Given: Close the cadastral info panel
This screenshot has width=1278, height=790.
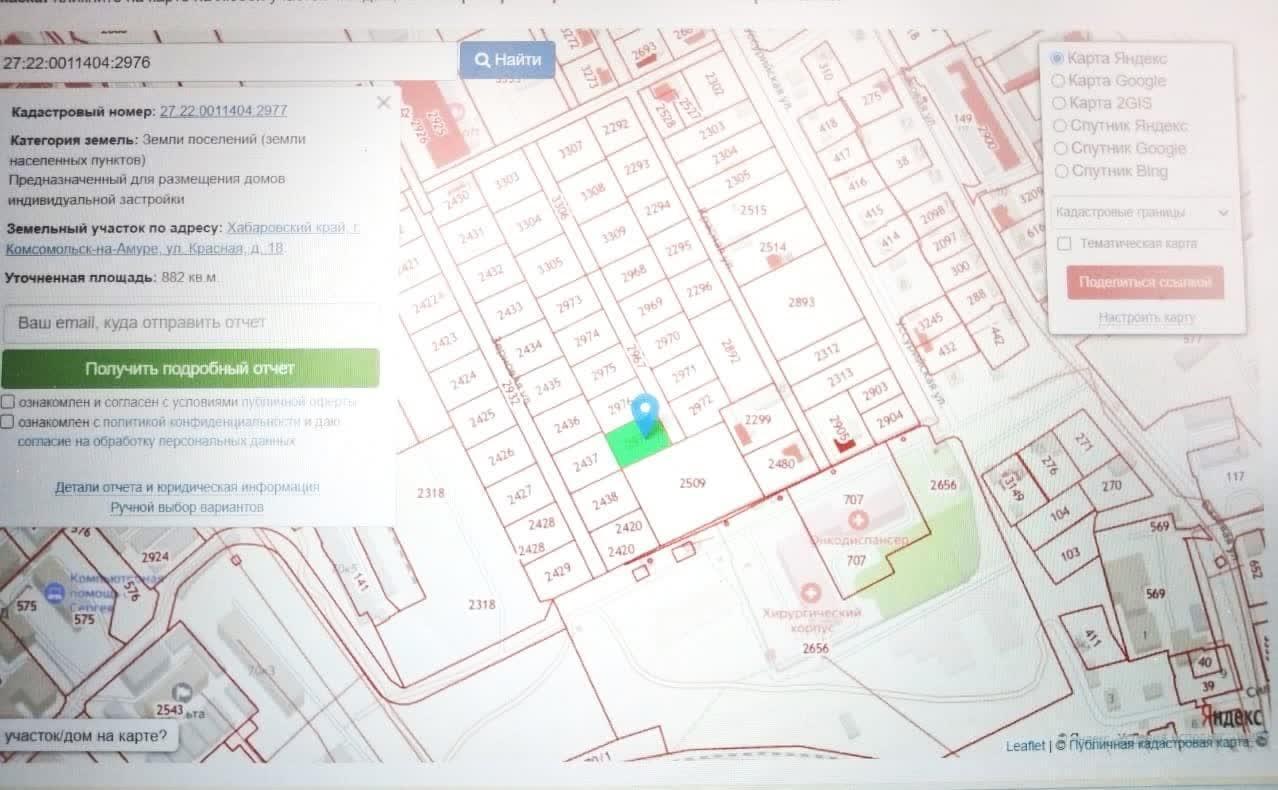Looking at the screenshot, I should [383, 102].
